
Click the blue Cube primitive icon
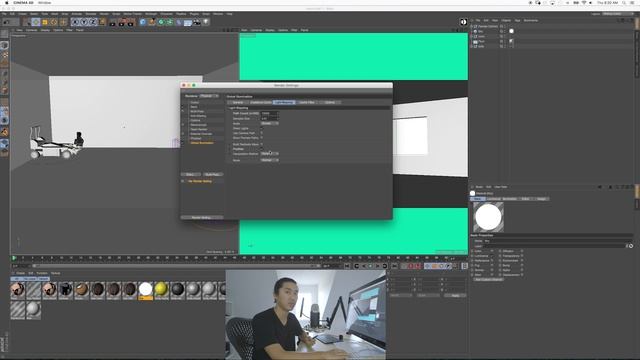(x=143, y=22)
